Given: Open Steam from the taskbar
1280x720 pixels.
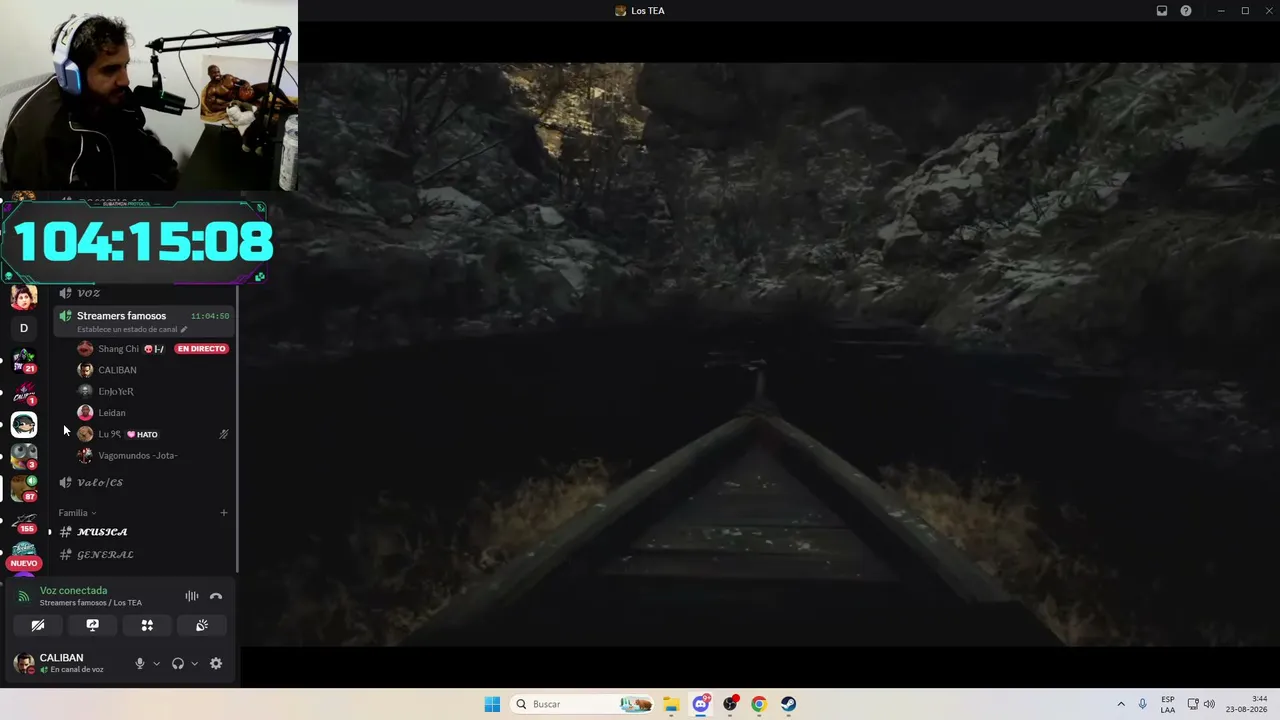Looking at the screenshot, I should [789, 704].
